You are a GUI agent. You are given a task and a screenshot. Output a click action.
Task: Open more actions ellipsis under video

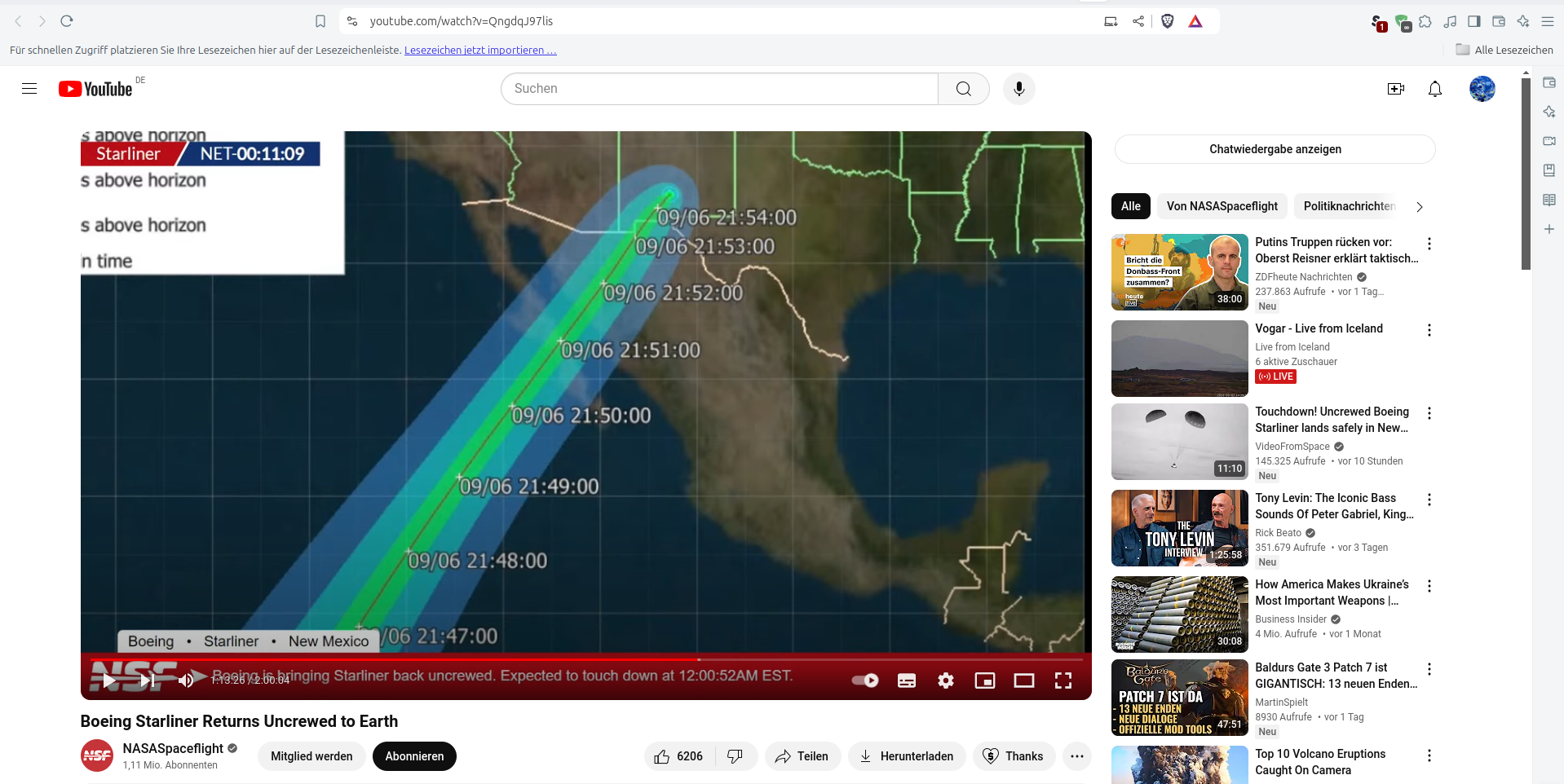coord(1077,756)
